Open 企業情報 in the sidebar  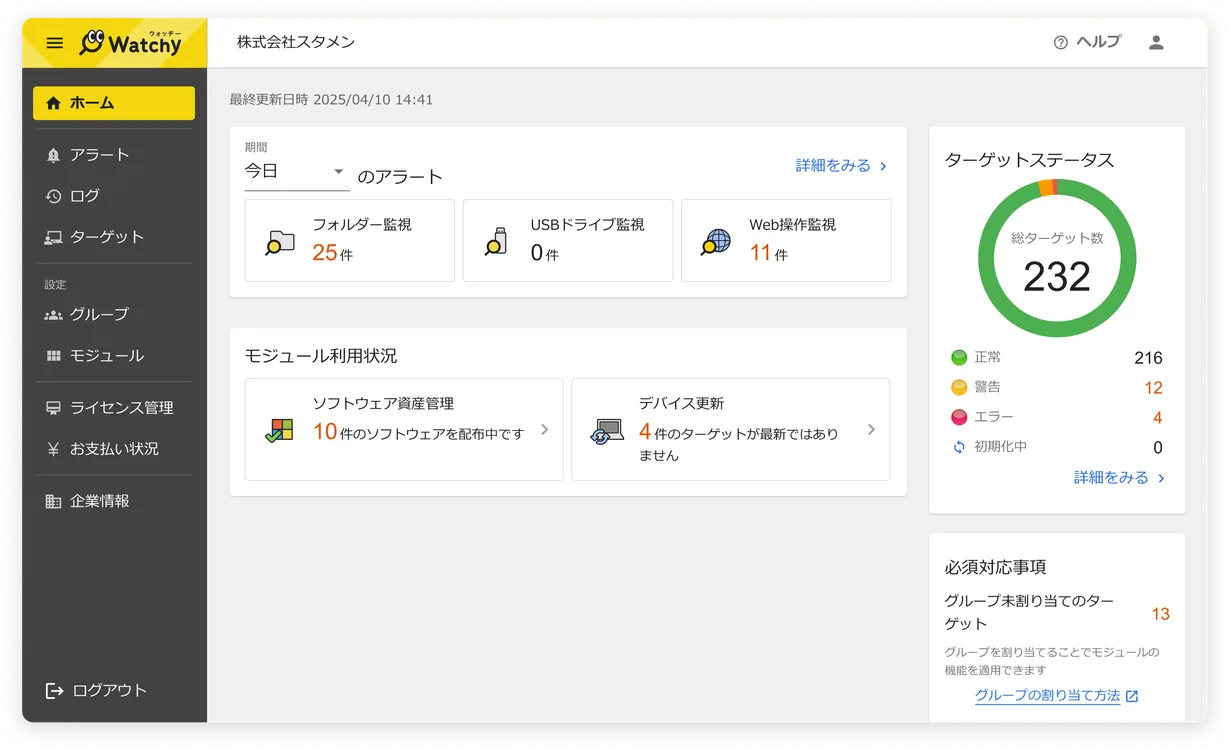pos(114,501)
